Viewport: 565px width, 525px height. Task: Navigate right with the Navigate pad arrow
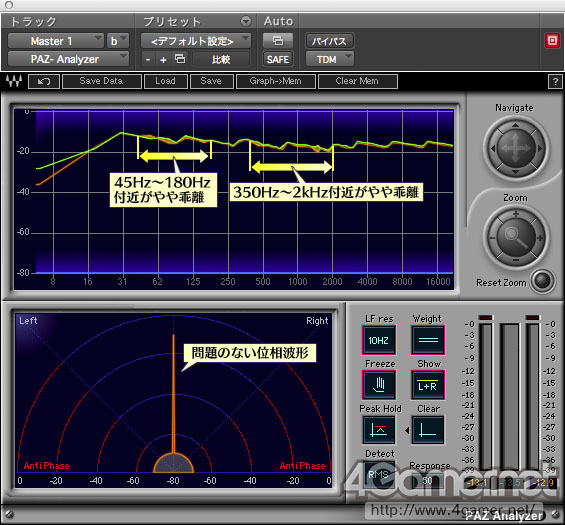point(539,148)
